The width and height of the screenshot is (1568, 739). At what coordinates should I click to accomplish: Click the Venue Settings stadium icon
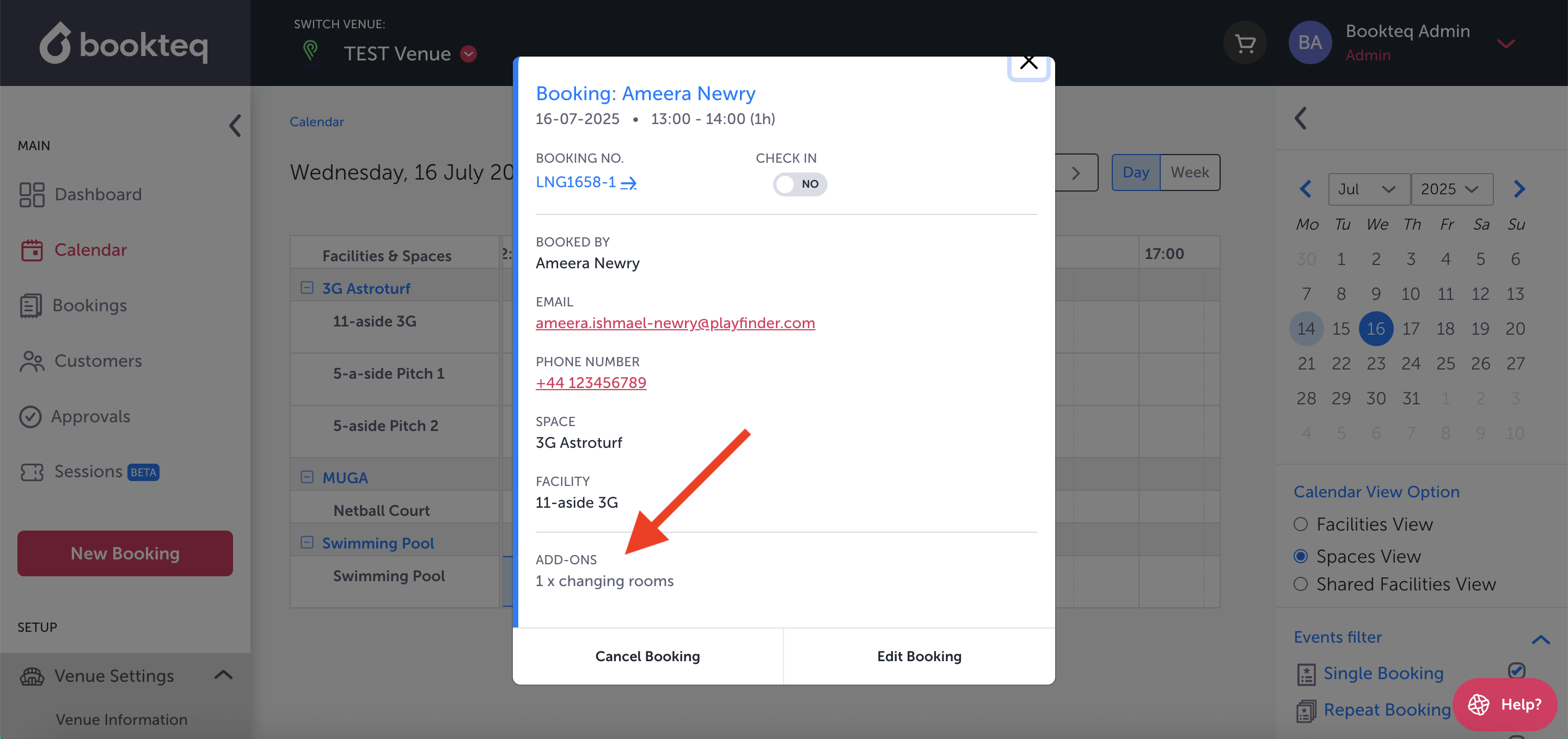pos(32,676)
